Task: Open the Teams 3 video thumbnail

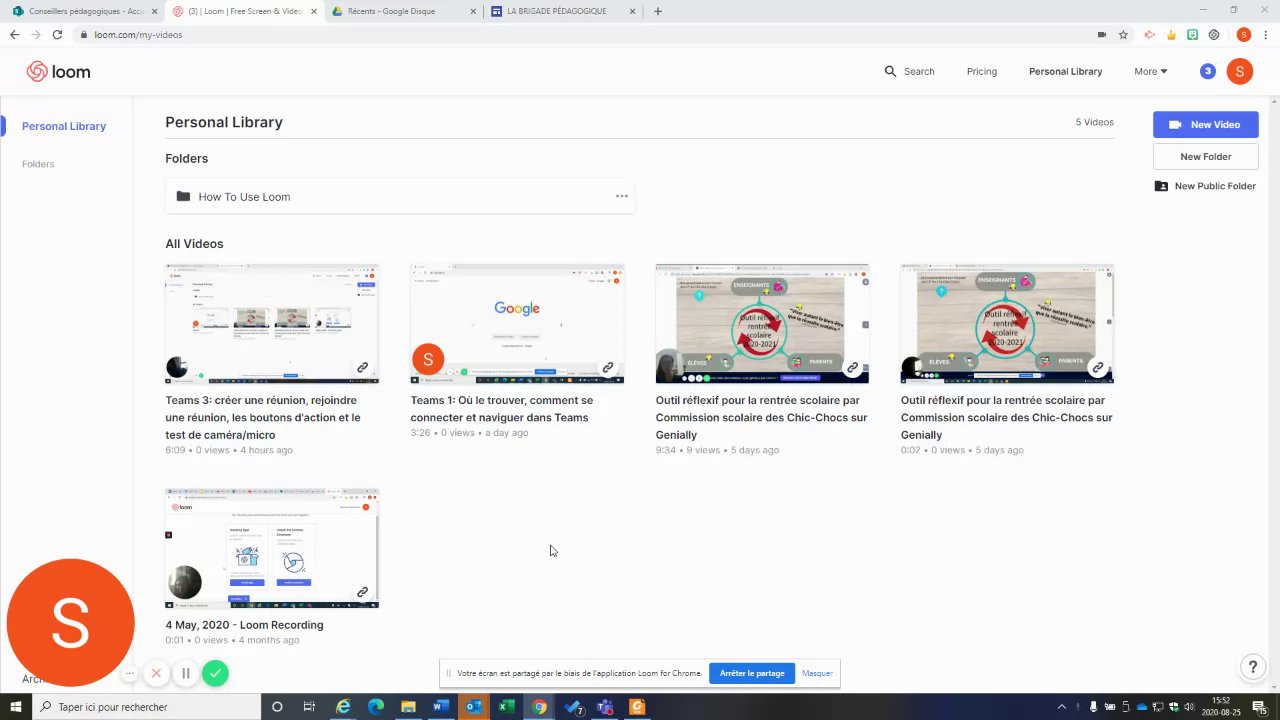Action: point(272,324)
